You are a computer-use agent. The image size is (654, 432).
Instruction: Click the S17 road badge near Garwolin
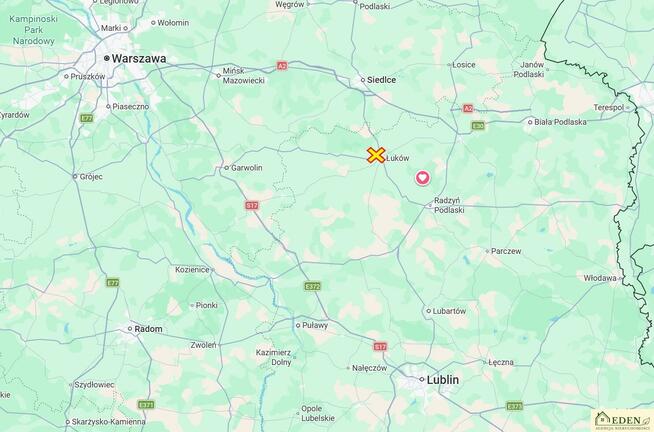click(x=252, y=205)
